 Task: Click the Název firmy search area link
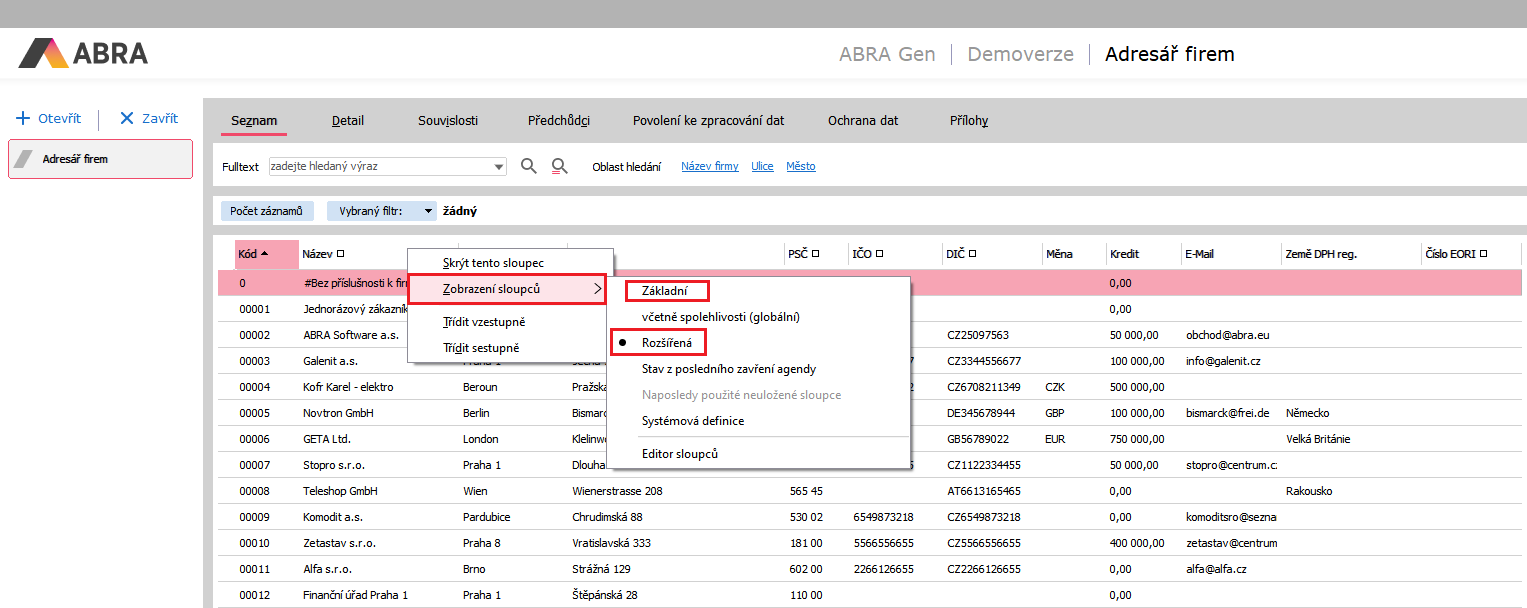coord(709,167)
